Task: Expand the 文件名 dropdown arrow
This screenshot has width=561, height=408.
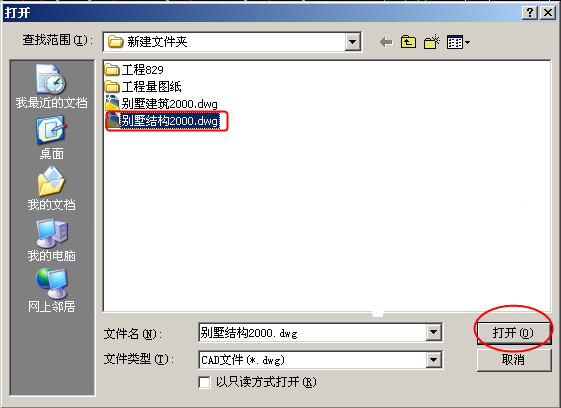Action: click(433, 332)
